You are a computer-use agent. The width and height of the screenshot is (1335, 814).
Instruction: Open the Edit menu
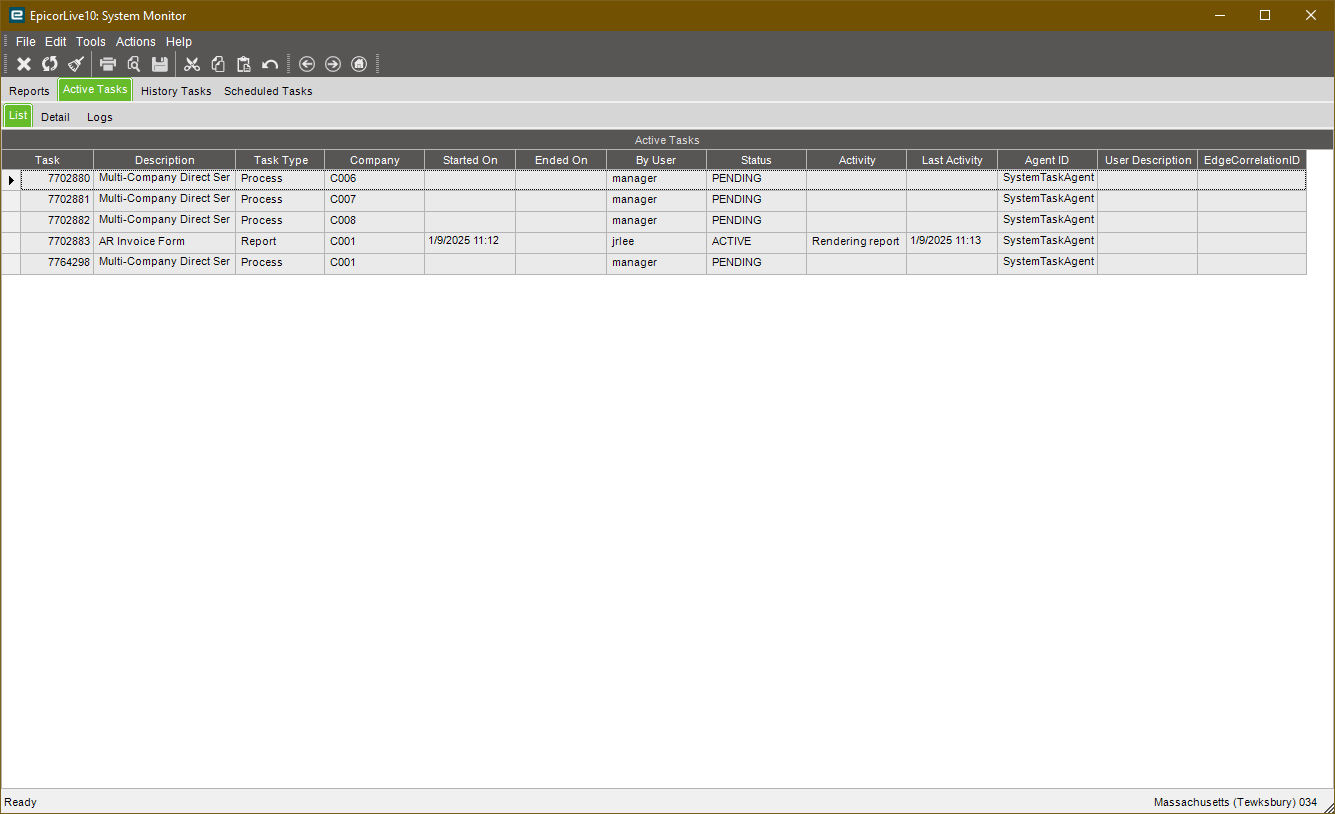pos(56,42)
